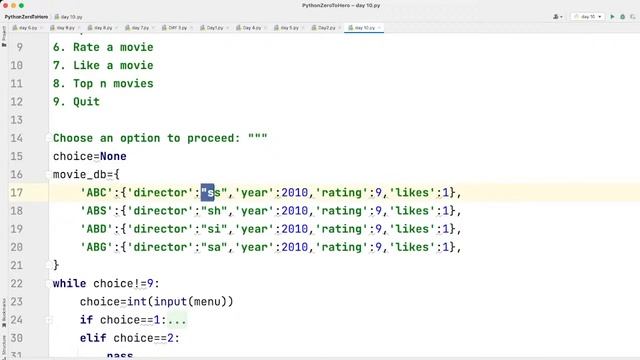640x360 pixels.
Task: Click the text '7. Like a movie'
Action: point(103,65)
